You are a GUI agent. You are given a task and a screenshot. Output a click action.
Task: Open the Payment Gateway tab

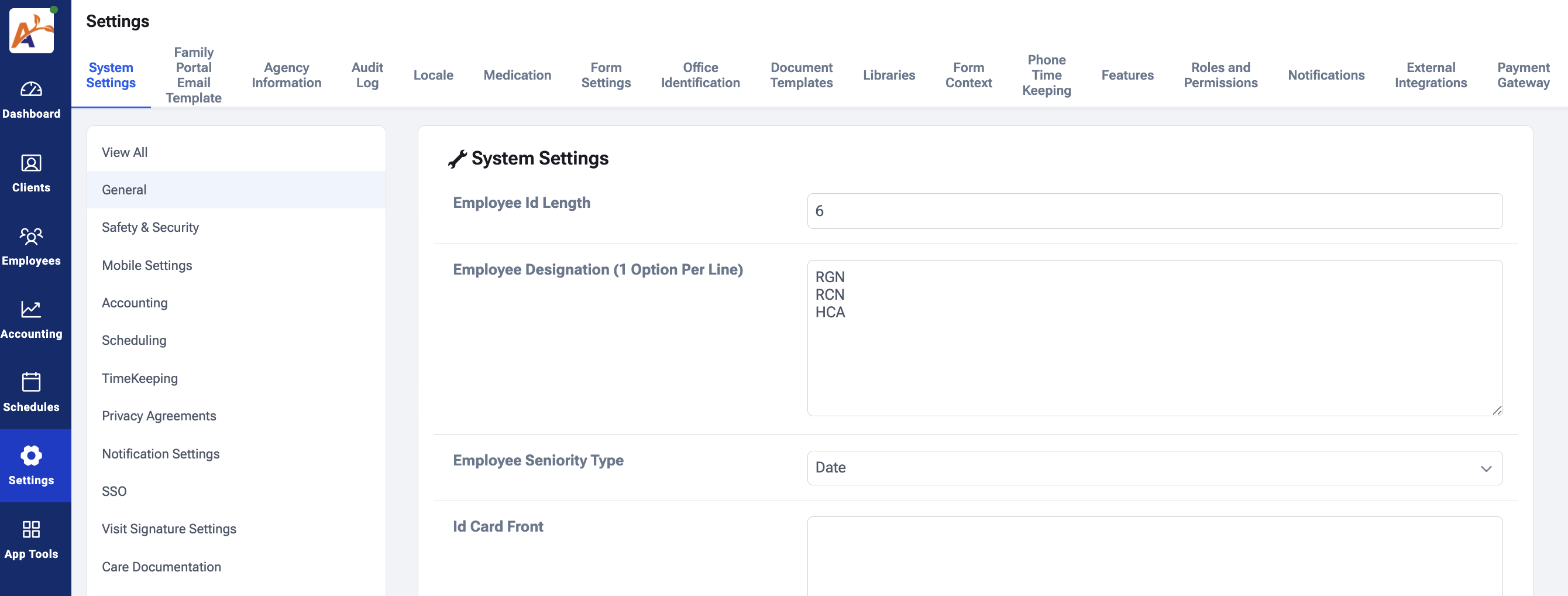[x=1523, y=75]
